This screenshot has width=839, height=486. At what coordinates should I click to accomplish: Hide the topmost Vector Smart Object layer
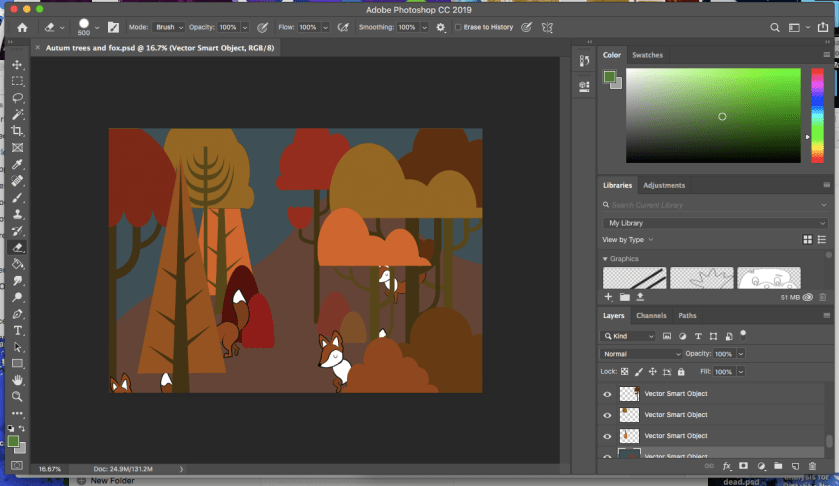[607, 394]
